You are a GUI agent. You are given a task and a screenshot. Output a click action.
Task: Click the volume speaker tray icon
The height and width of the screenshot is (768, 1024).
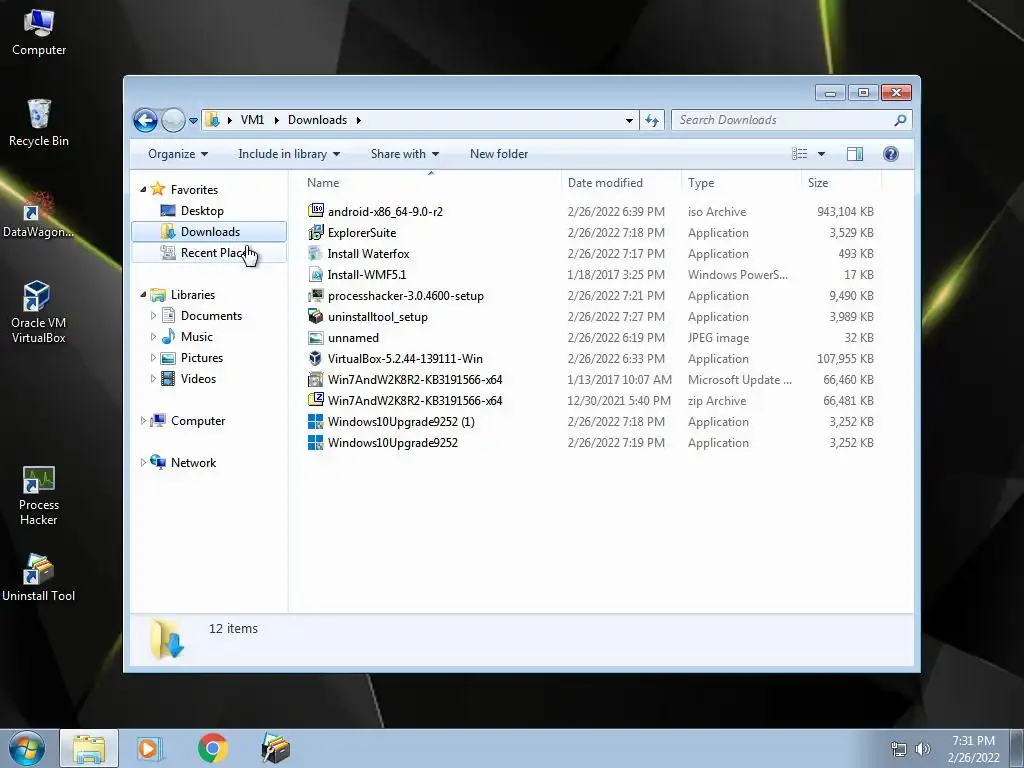pyautogui.click(x=922, y=749)
